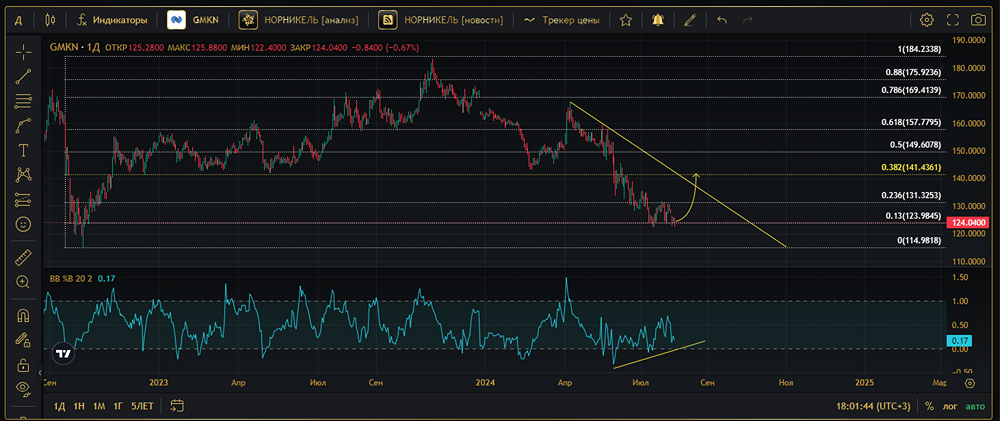Toggle magnet mode on
The image size is (1000, 421).
tap(24, 315)
